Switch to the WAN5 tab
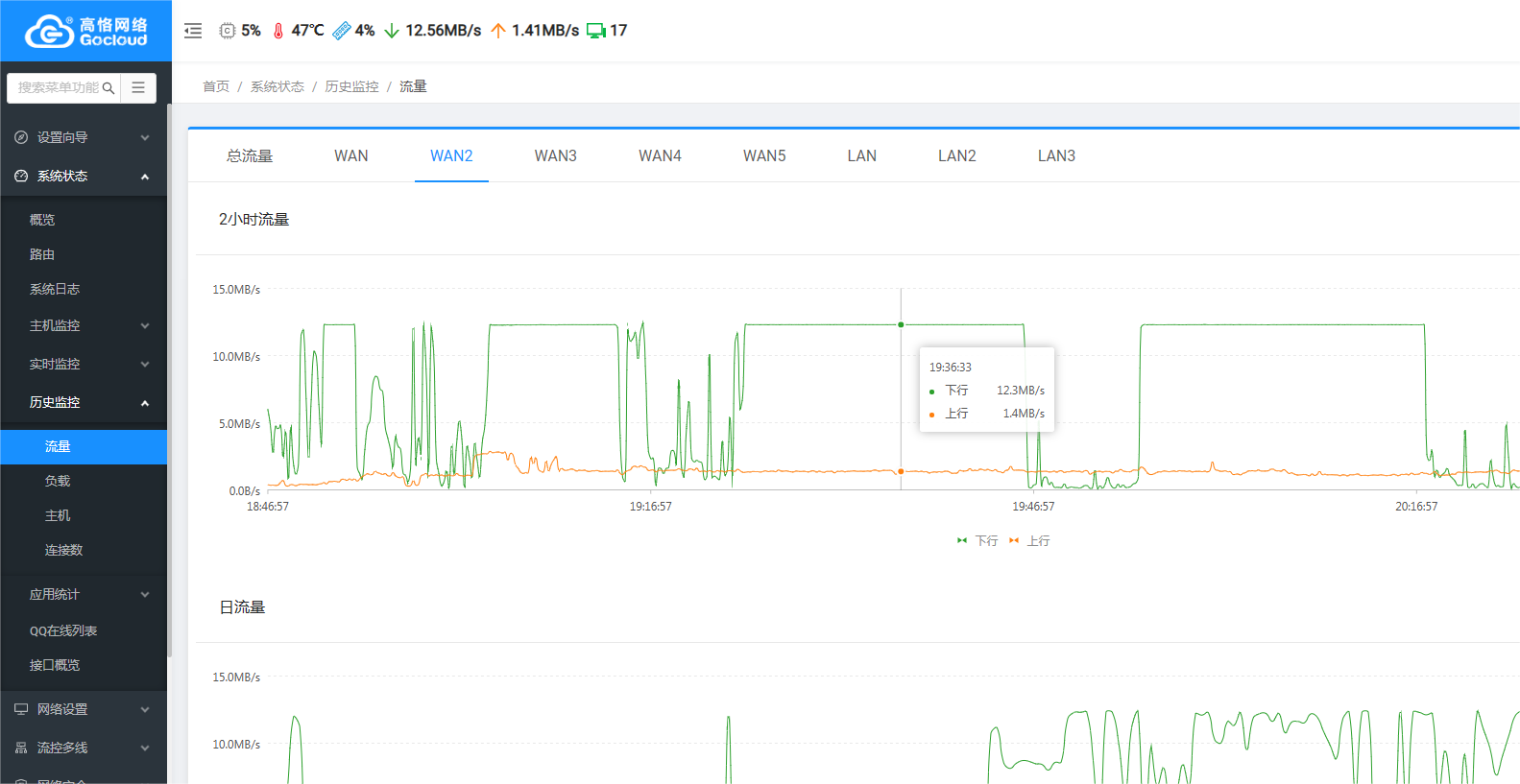 pyautogui.click(x=764, y=155)
